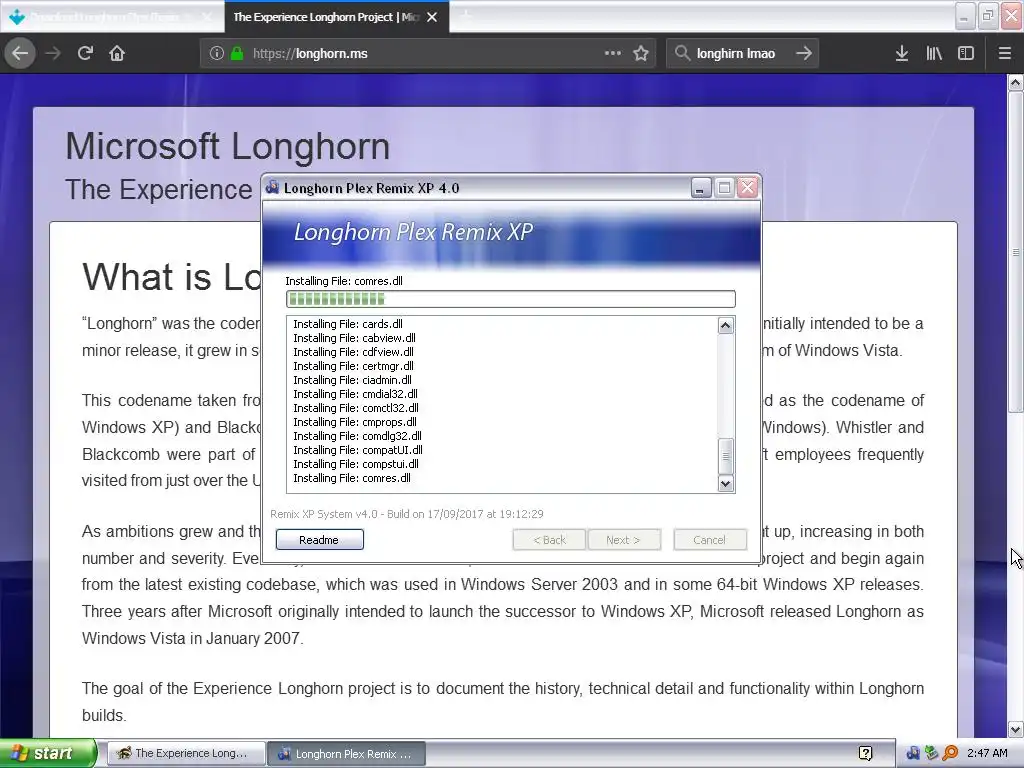Image resolution: width=1024 pixels, height=768 pixels.
Task: Click the browser page scroll up arrow
Action: 1016,82
